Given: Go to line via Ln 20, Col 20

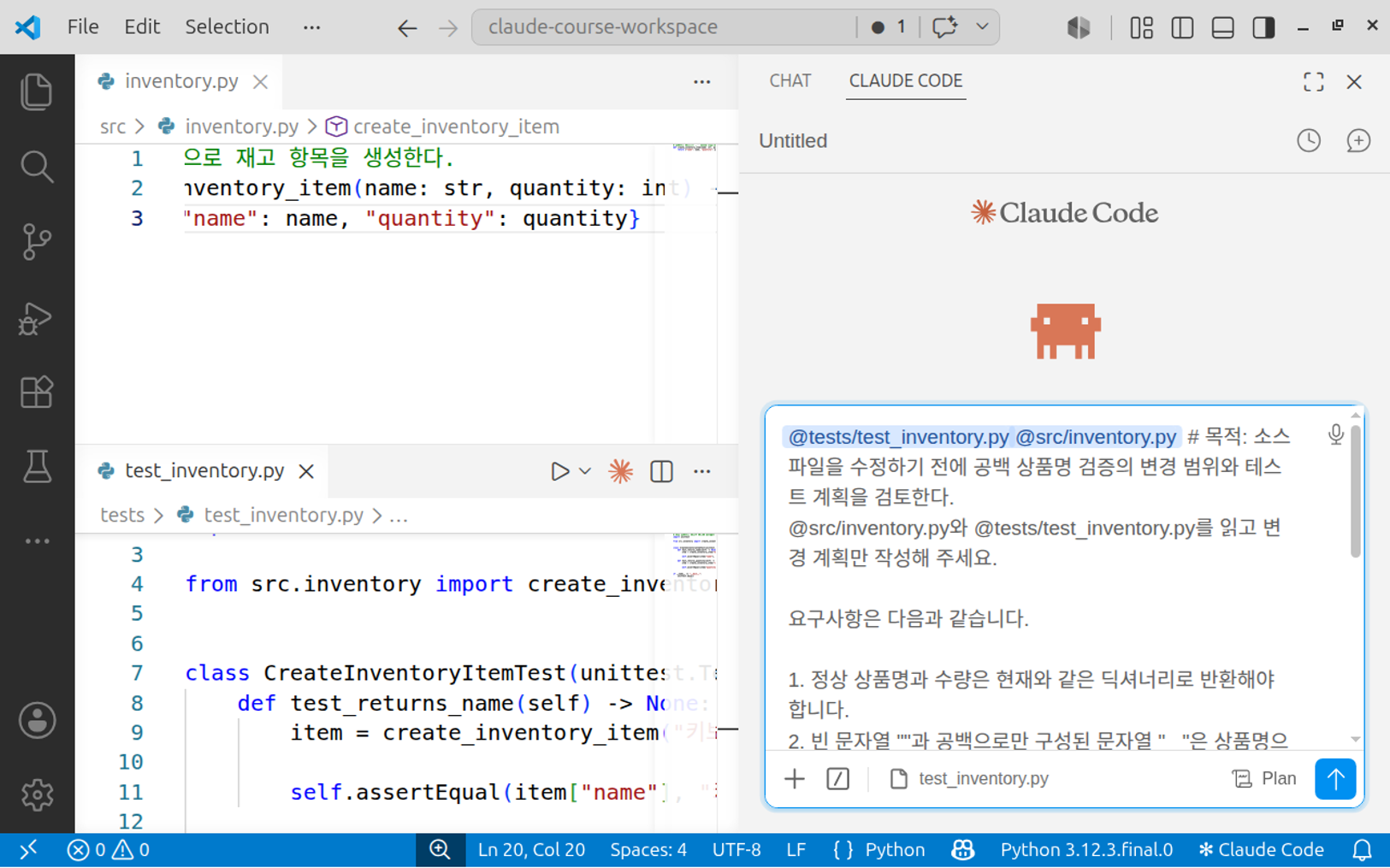Looking at the screenshot, I should click(531, 850).
